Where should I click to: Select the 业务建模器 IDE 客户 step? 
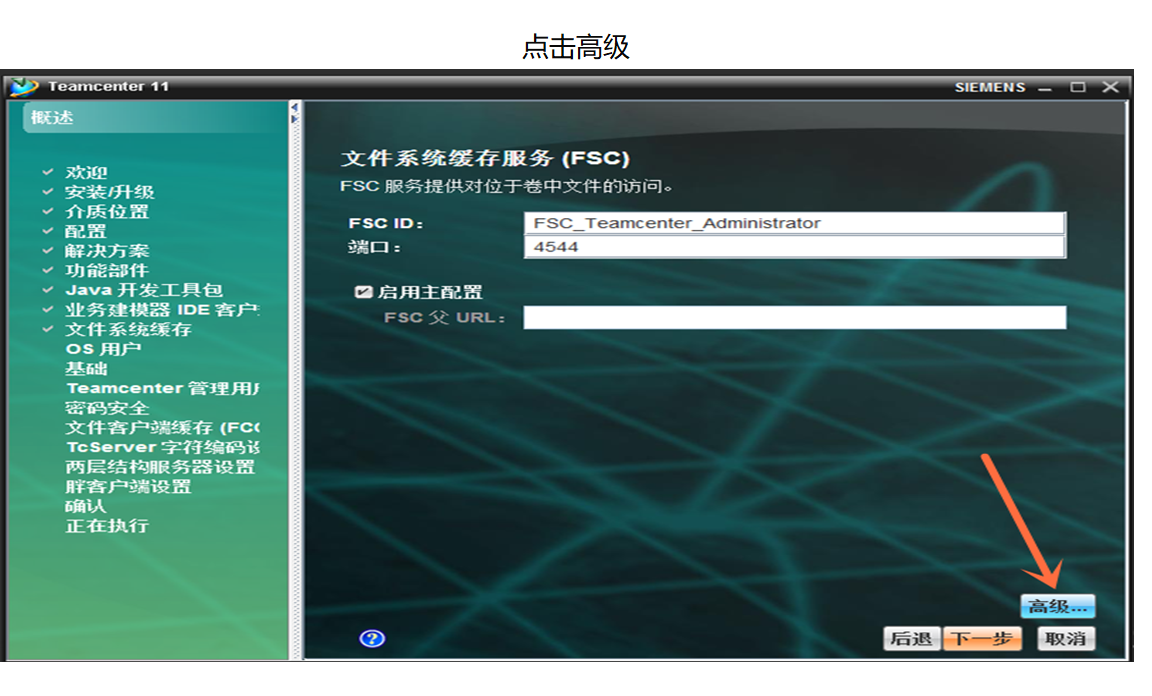(162, 309)
